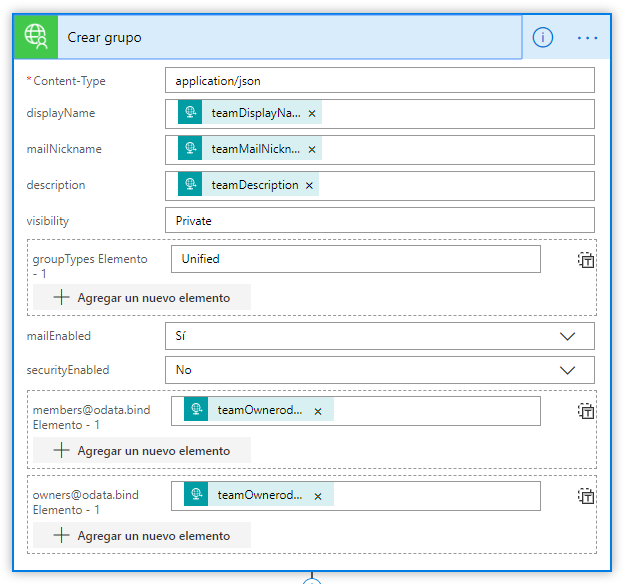The width and height of the screenshot is (629, 584).
Task: Remove the teamMailNickname token with its X
Action: (312, 150)
